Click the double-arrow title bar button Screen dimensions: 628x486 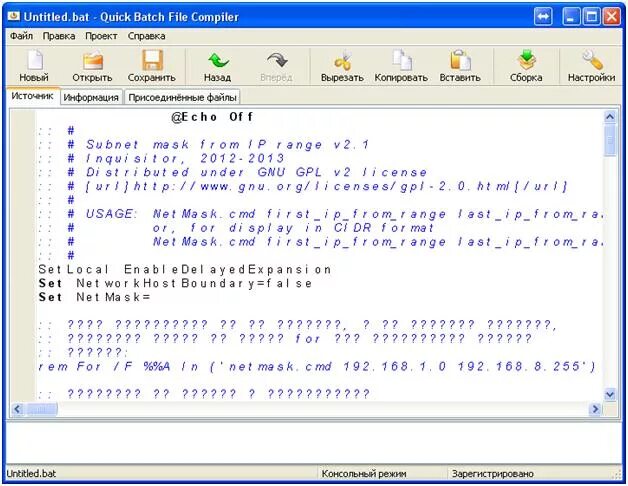(x=543, y=17)
